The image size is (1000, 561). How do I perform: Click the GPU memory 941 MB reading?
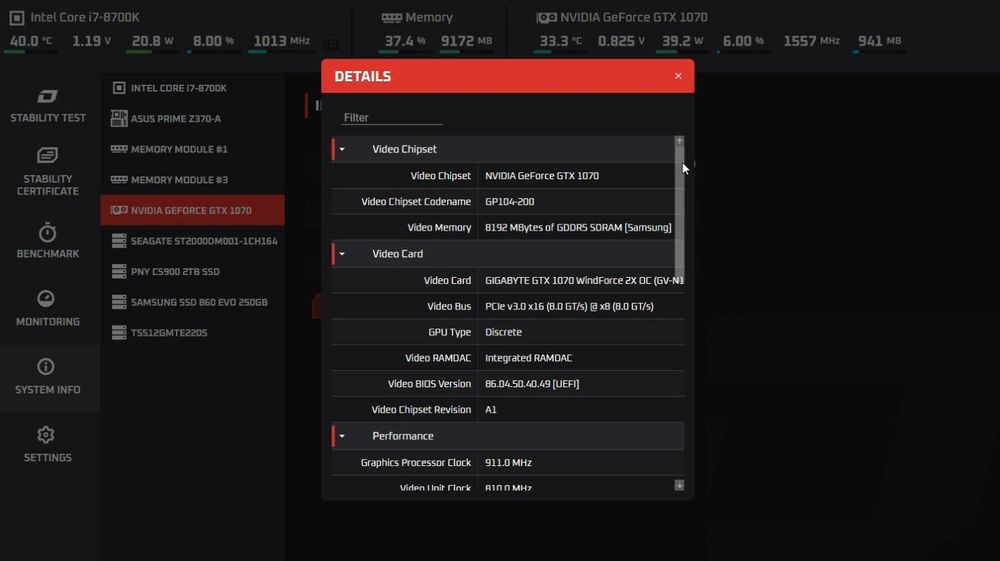879,41
